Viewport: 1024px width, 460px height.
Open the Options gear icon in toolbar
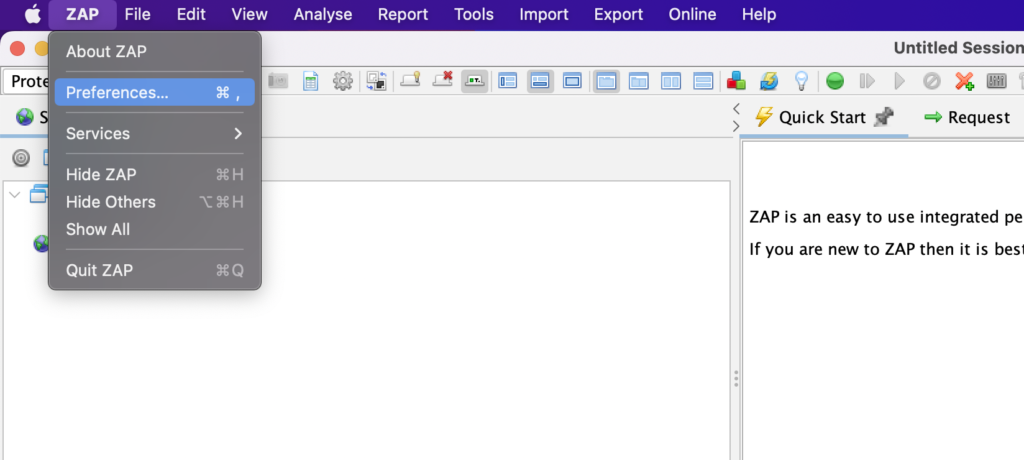click(x=343, y=81)
